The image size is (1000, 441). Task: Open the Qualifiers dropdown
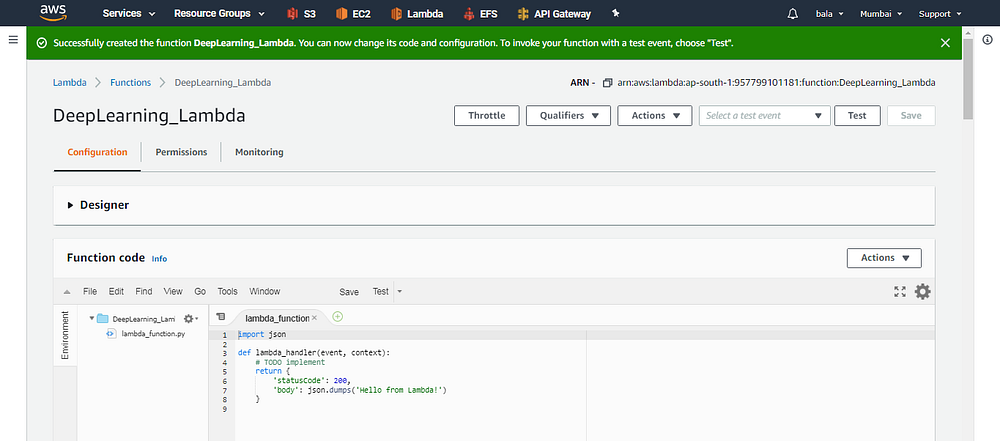click(x=568, y=116)
